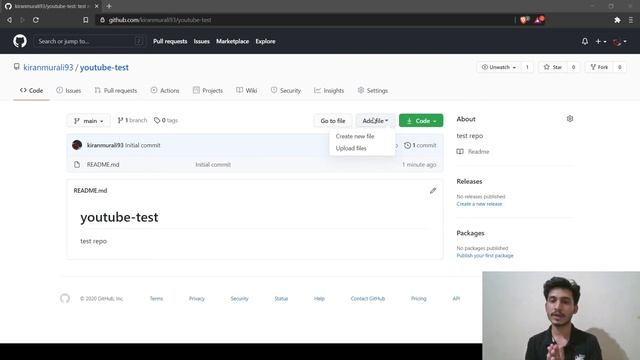The height and width of the screenshot is (360, 640).
Task: Open a new browser tab with plus
Action: coord(109,6)
